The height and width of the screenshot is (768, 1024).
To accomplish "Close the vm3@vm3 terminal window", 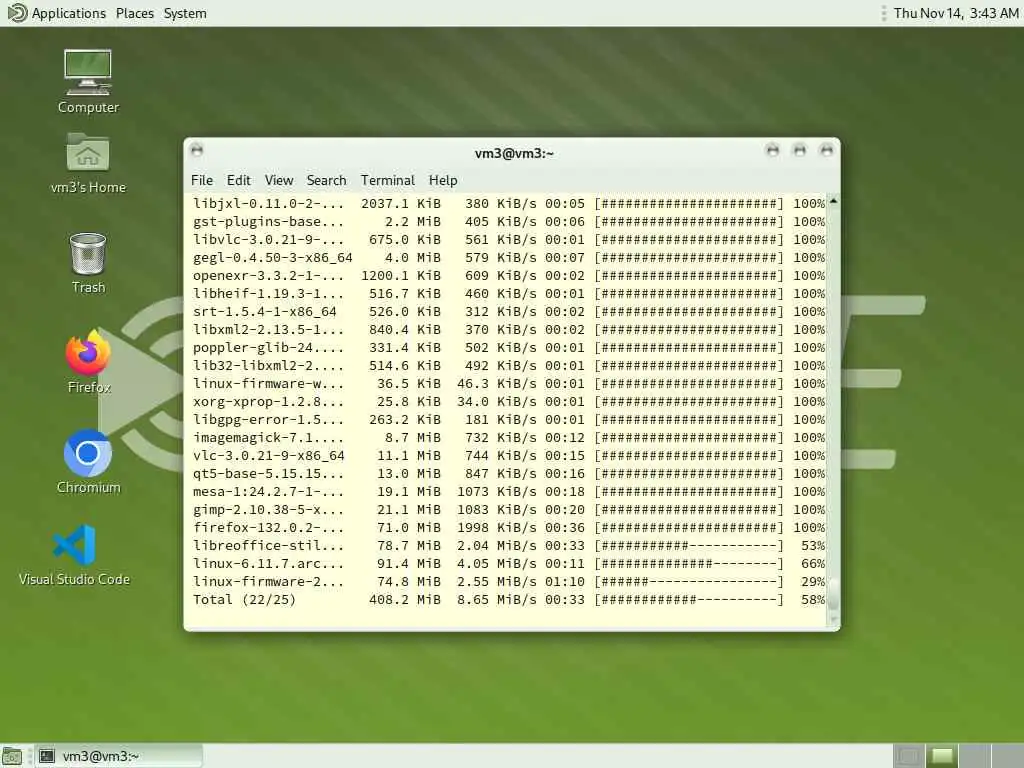I will [826, 151].
